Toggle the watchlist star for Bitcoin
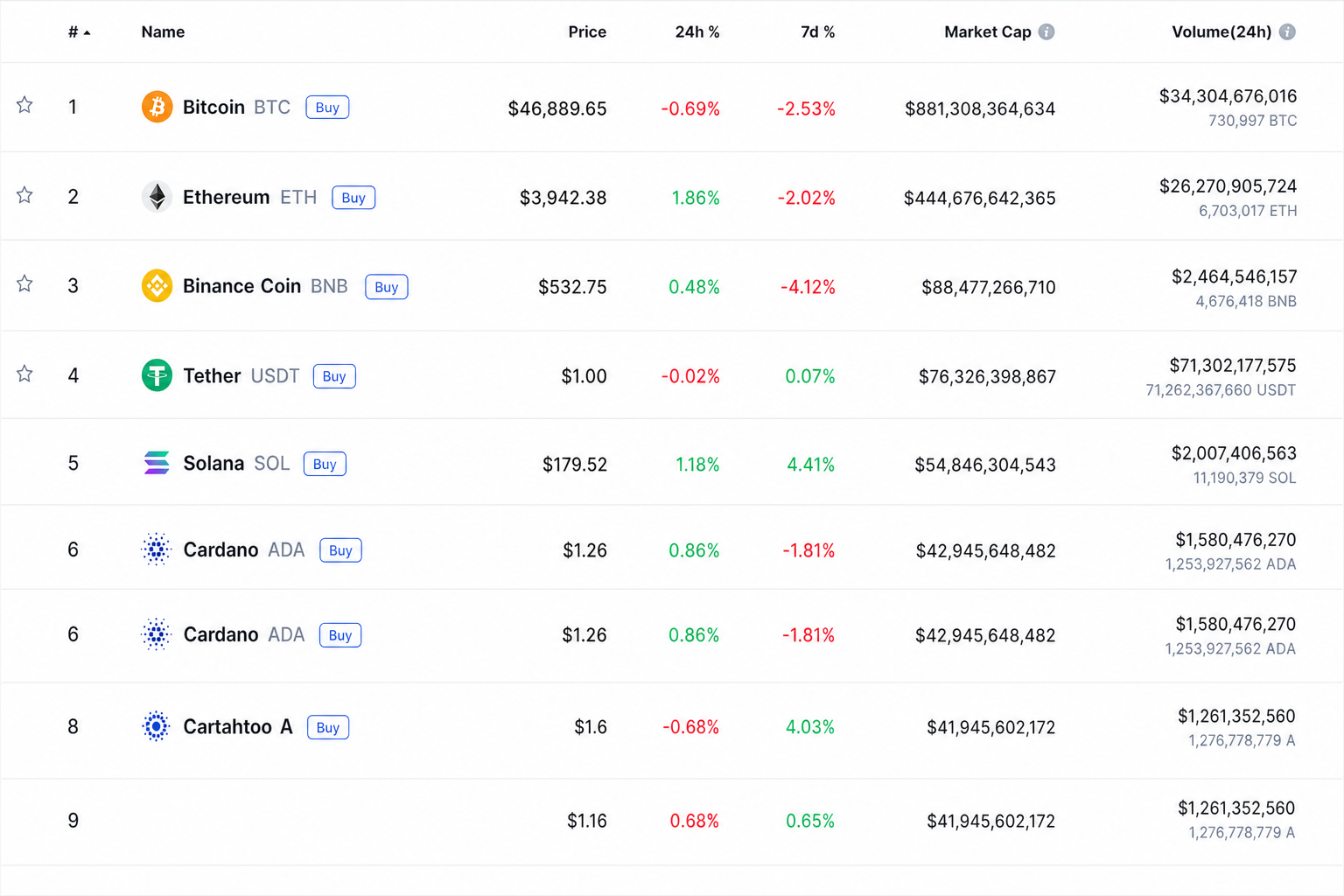Viewport: 1344px width, 896px height. (x=24, y=105)
